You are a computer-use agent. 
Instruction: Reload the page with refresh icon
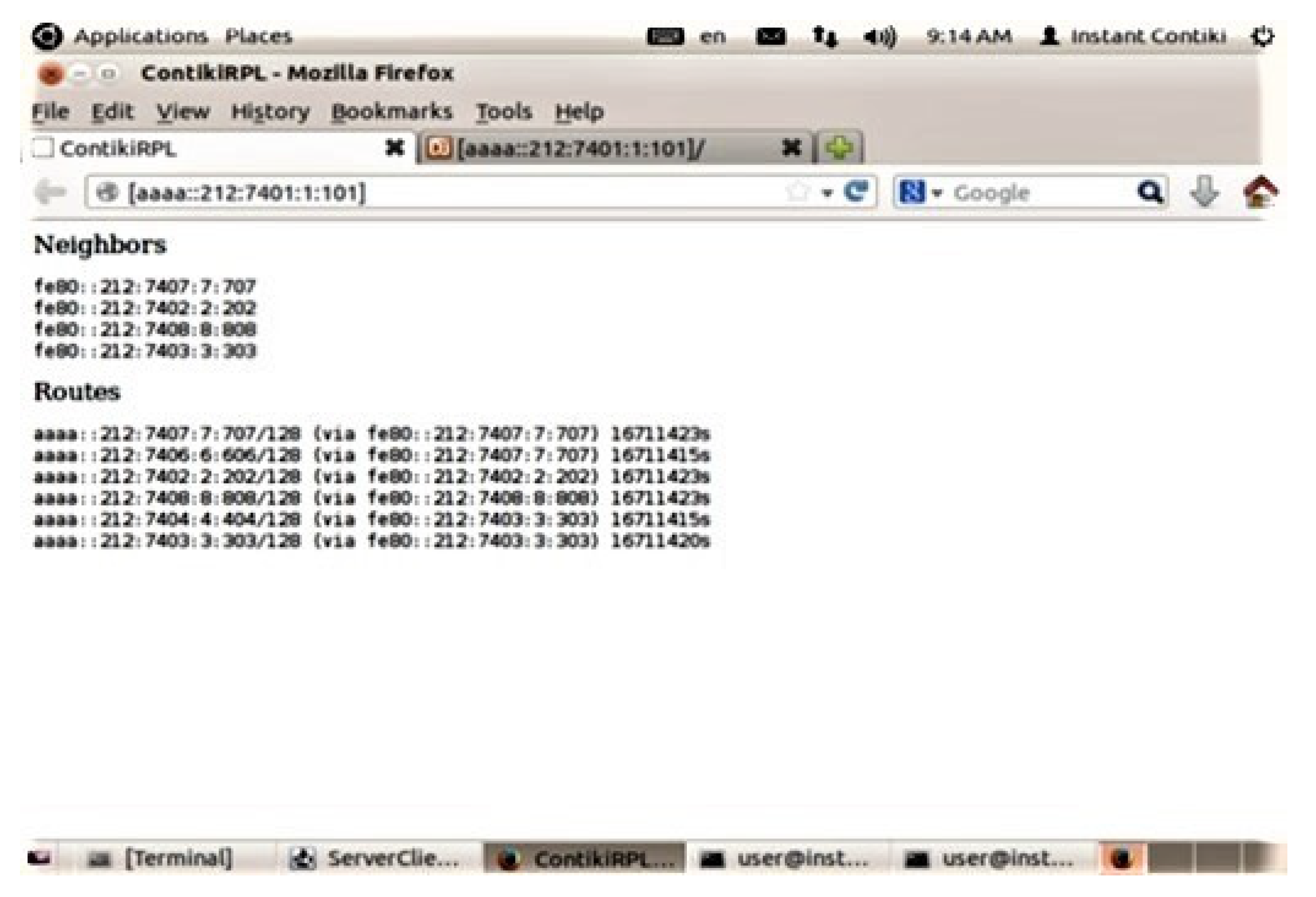(856, 191)
